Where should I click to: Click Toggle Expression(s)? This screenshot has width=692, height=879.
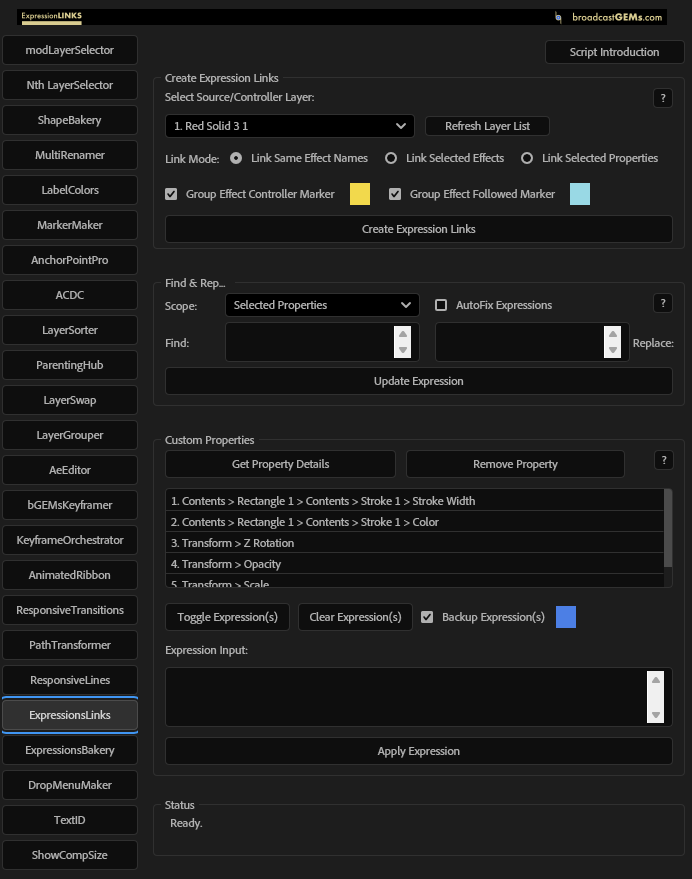coord(228,617)
